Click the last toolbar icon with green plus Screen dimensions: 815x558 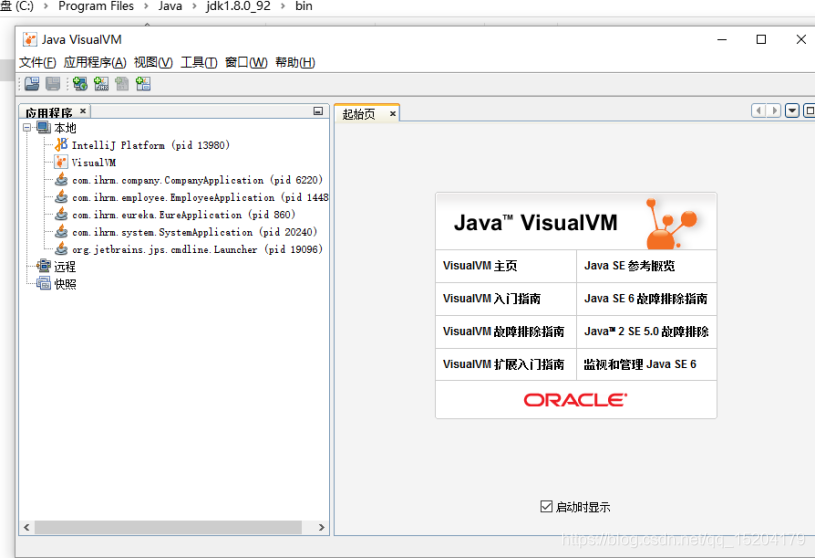(143, 84)
